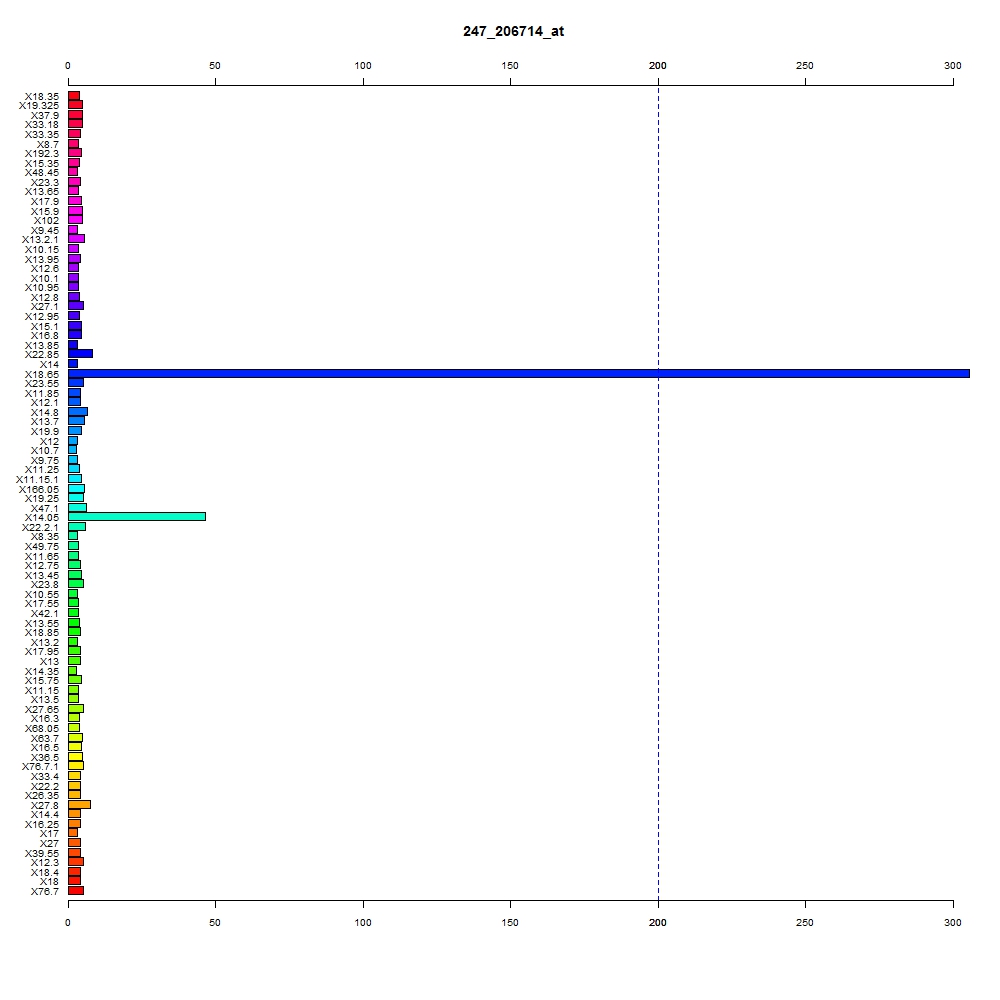Click the row label "X15.75"
This screenshot has width=1000, height=1000.
42,681
